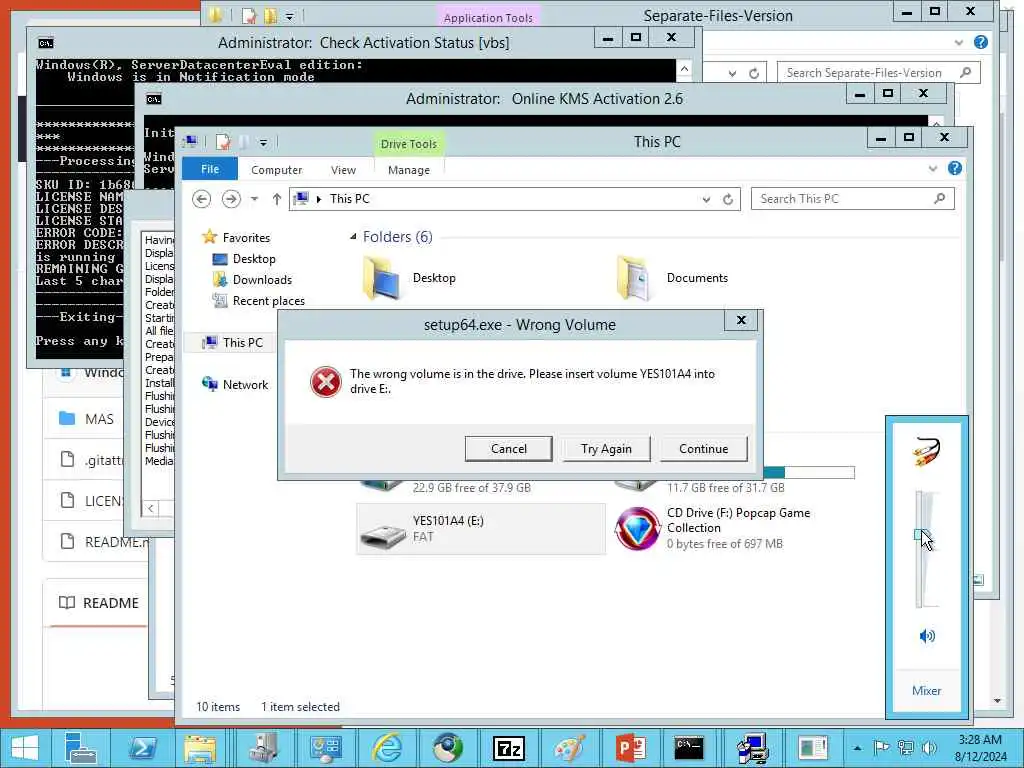Open the File tab in This PC
Screen dimensions: 1024x768
(210, 169)
